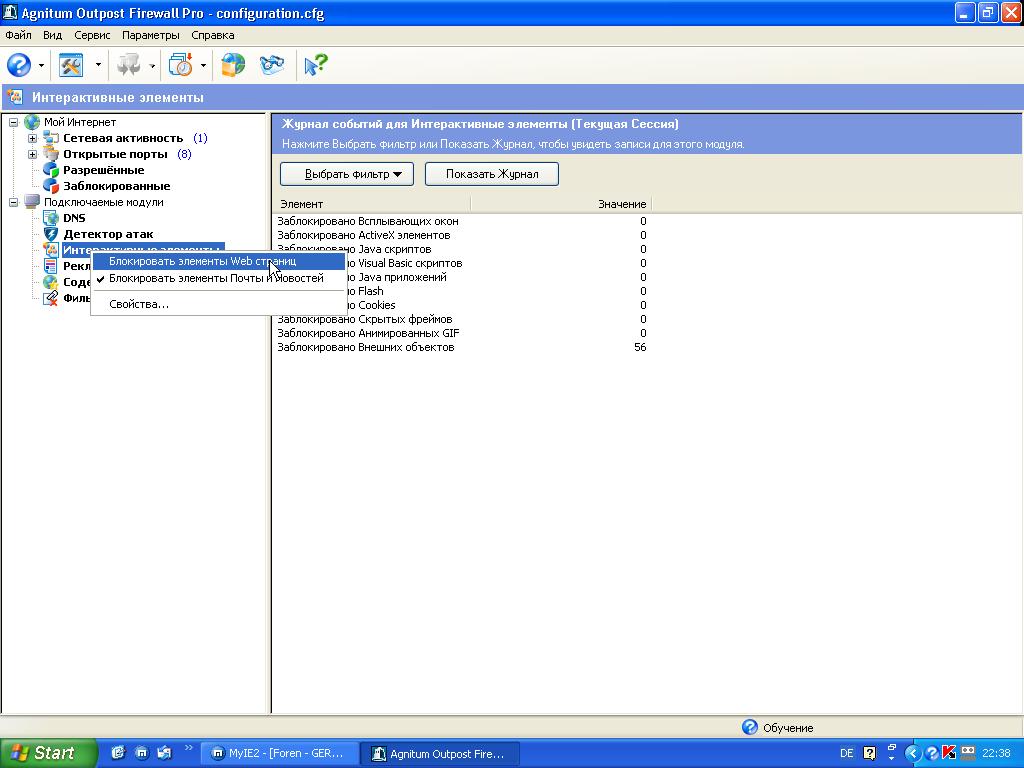Viewport: 1024px width, 768px height.
Task: Expand the quick launch chevron
Action: click(x=189, y=748)
